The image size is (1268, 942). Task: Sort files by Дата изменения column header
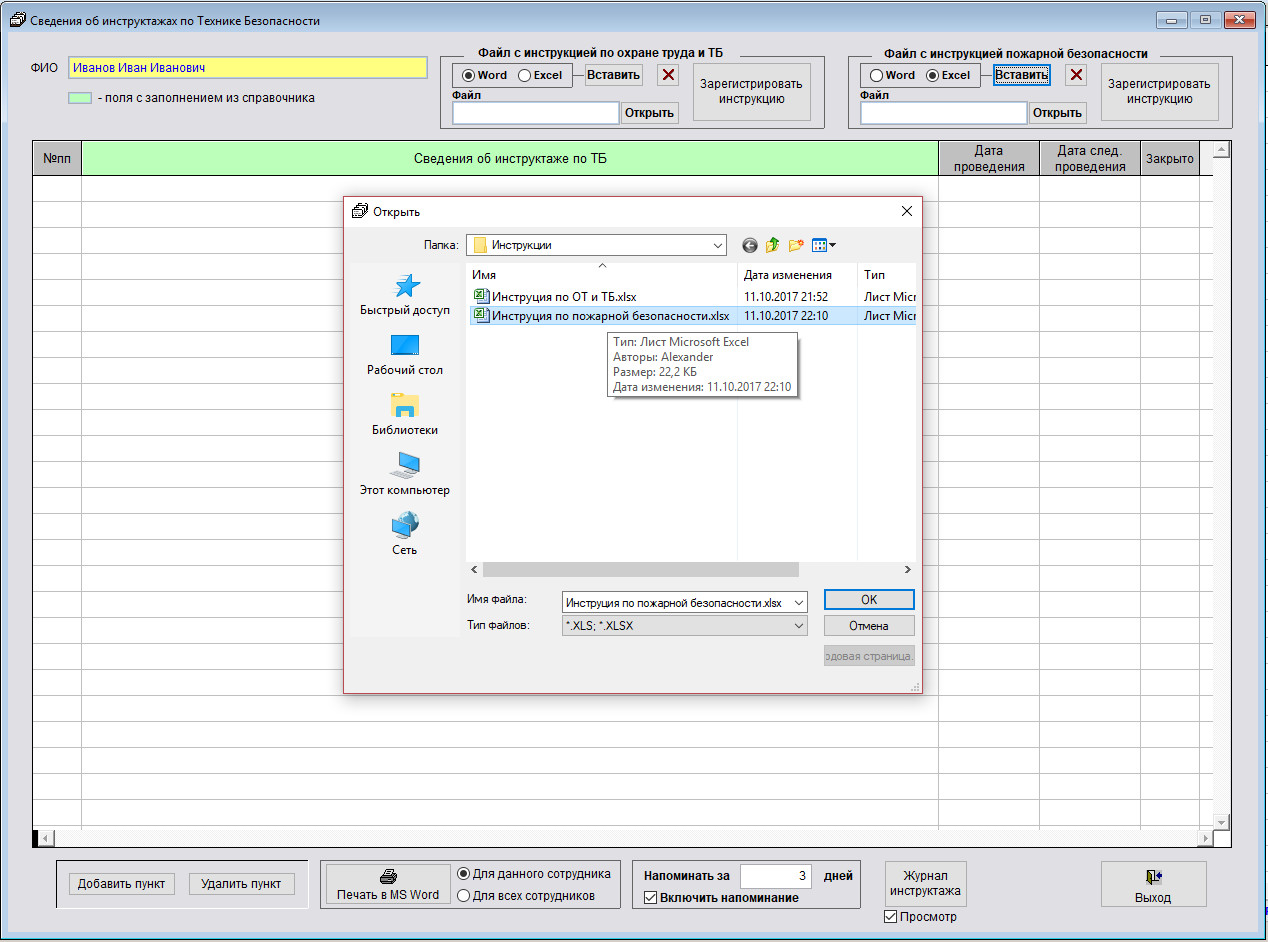point(788,274)
